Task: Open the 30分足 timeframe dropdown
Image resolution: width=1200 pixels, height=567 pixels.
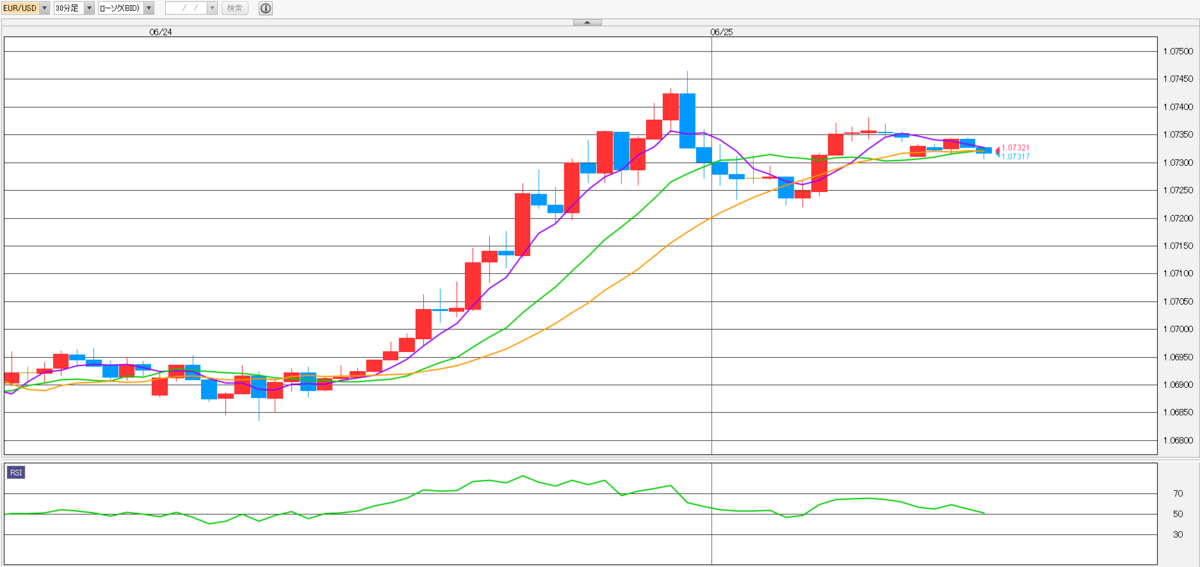Action: coord(90,8)
